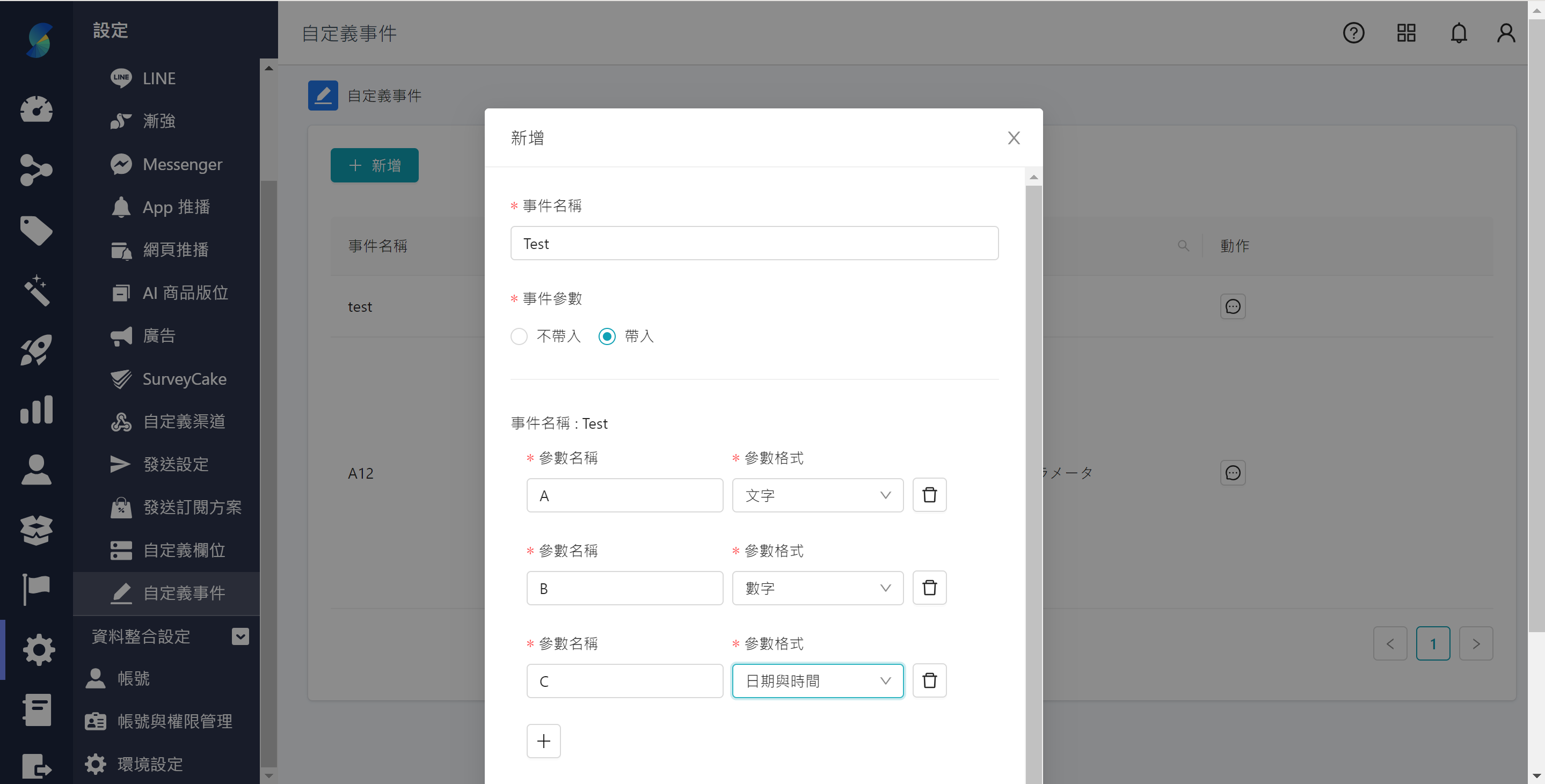Screen dimensions: 1545x784
Task: Open the apps grid icon in top bar
Action: click(1406, 33)
